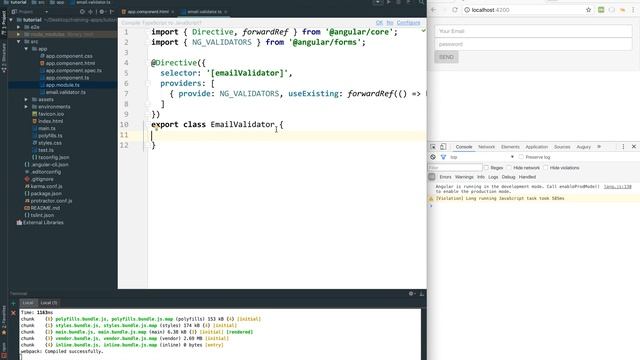
Task: Open the Elements DevTools tab
Action: (510, 147)
